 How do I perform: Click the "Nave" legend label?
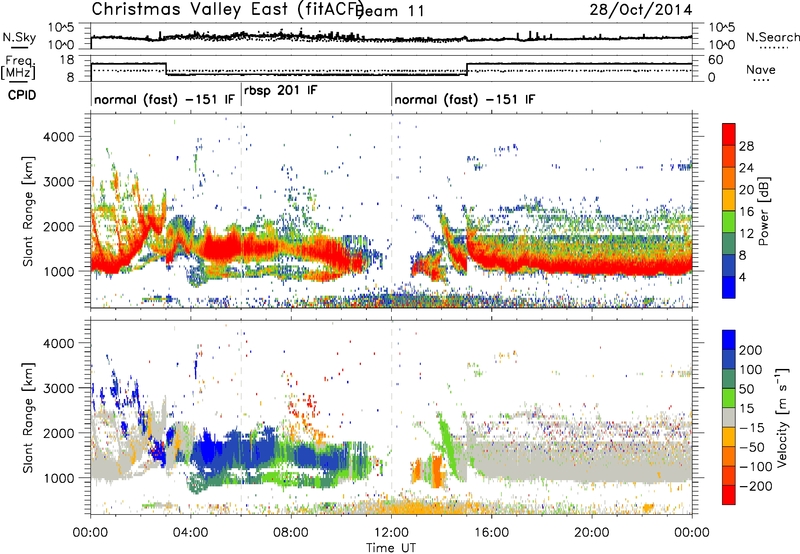pos(761,69)
